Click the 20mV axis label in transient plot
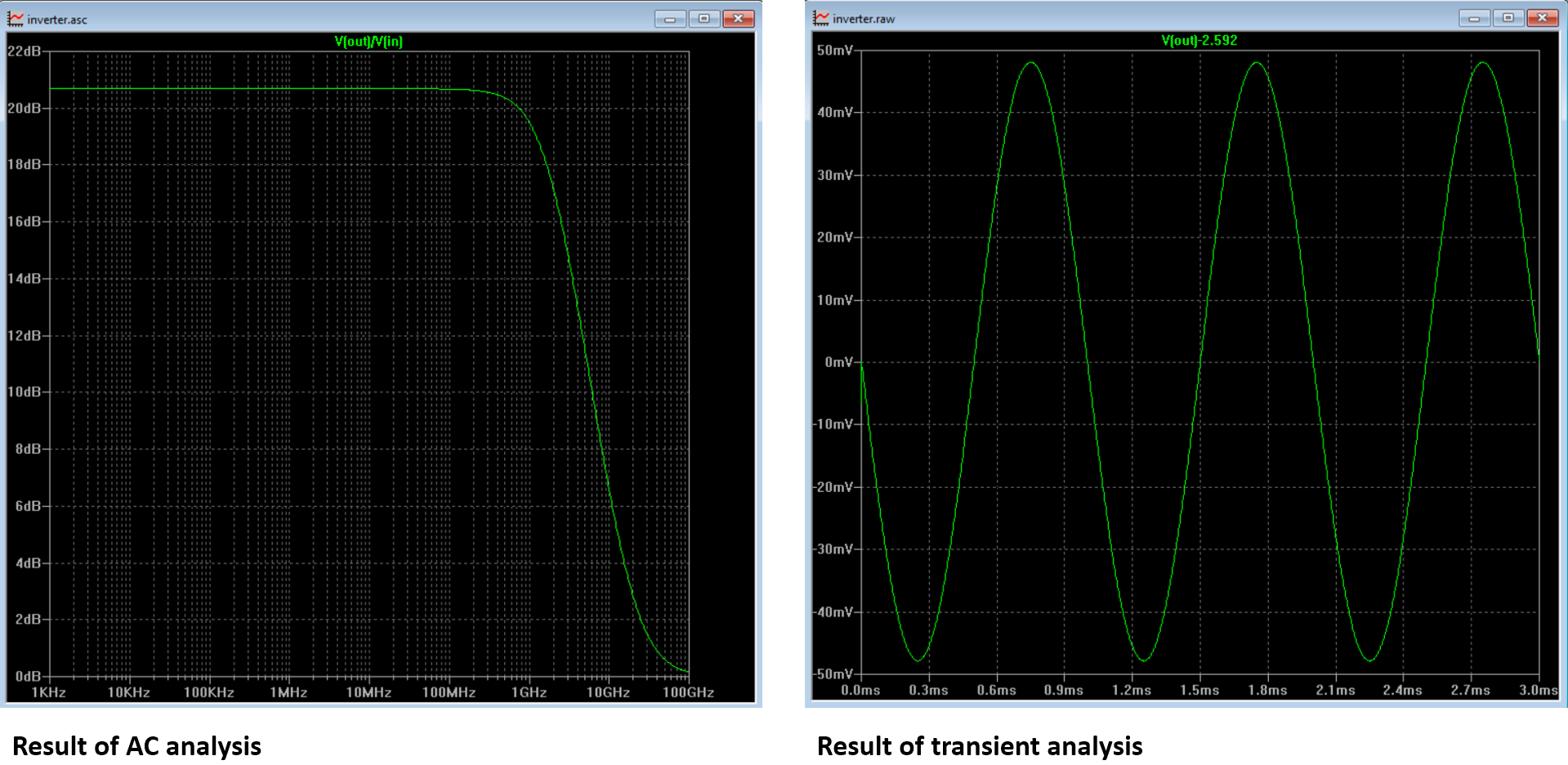 point(835,237)
